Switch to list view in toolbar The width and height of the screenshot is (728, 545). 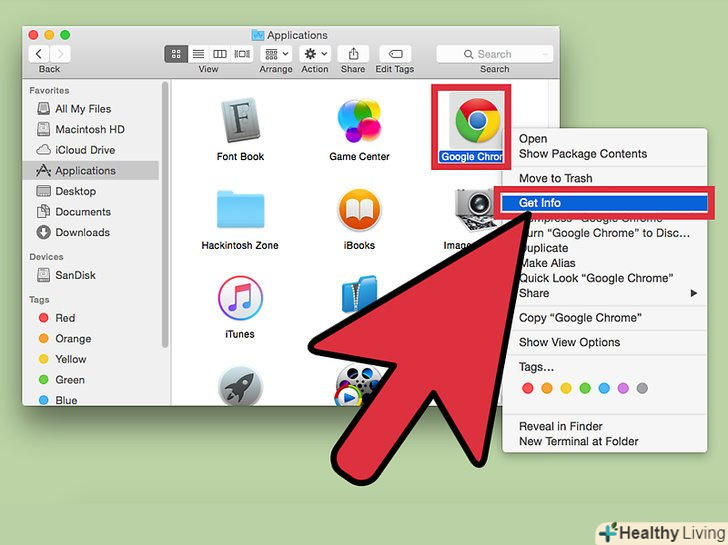198,54
